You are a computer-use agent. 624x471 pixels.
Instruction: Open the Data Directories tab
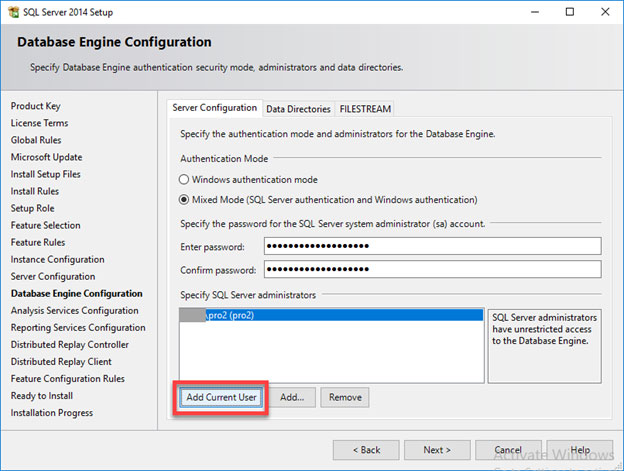[298, 109]
